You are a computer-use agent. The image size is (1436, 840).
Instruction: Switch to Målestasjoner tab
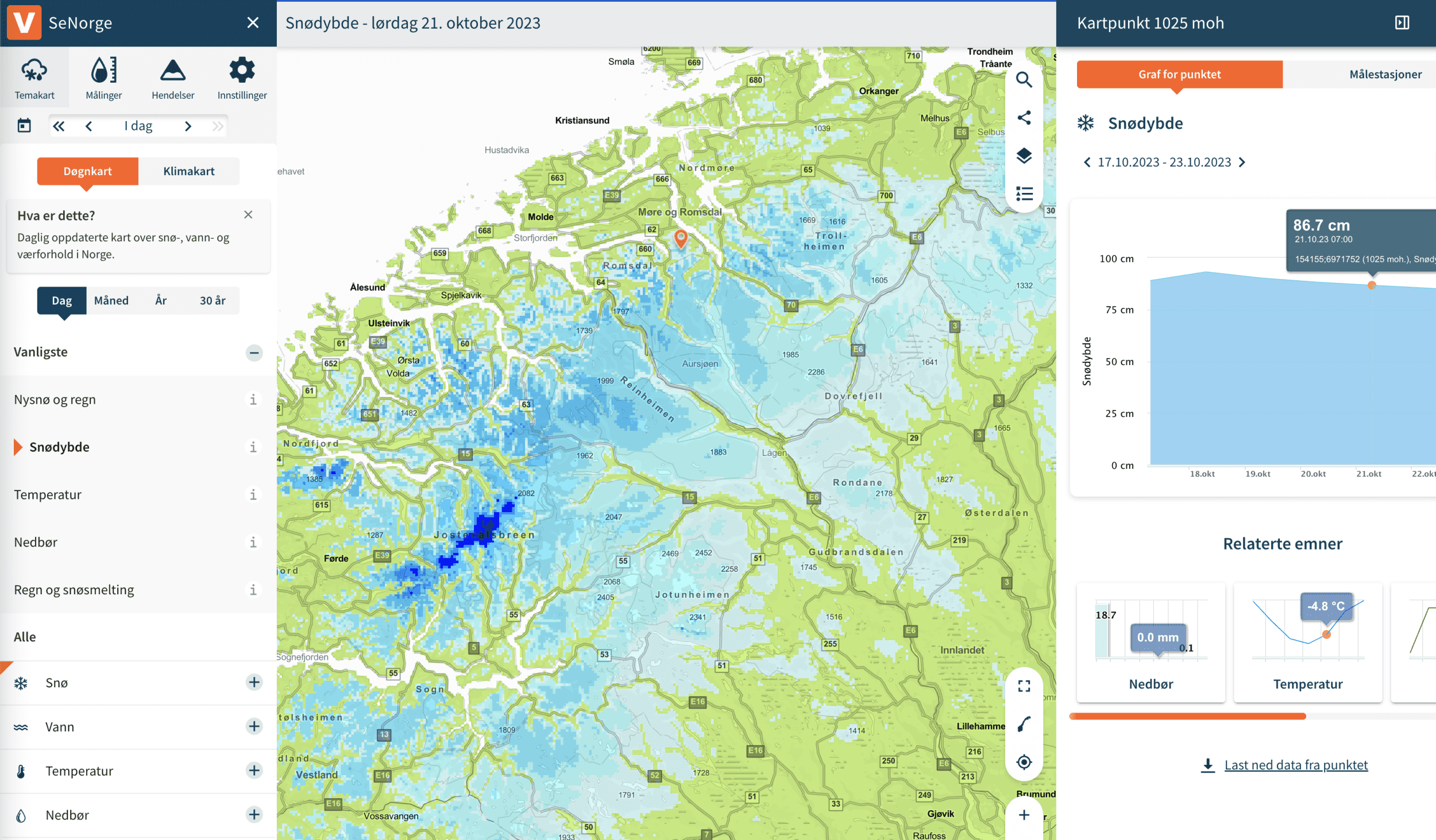(1385, 74)
